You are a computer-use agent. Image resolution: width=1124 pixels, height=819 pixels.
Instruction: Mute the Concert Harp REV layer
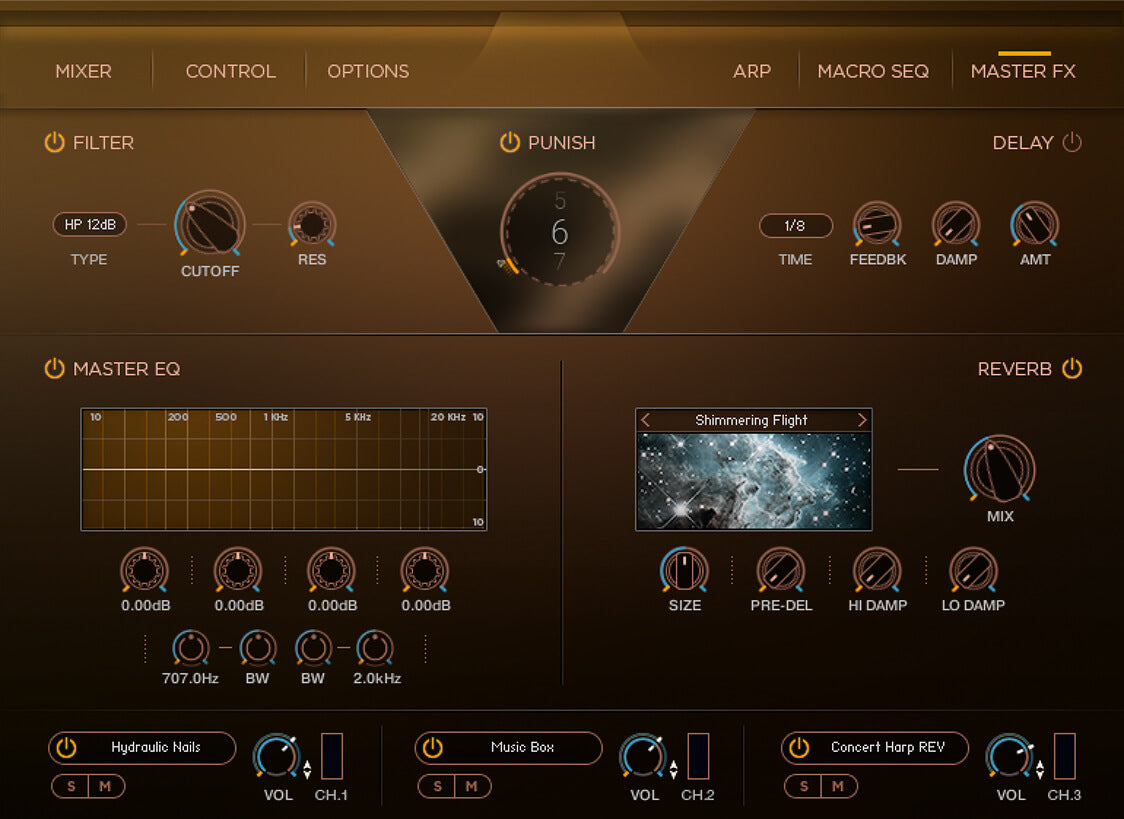tap(838, 787)
